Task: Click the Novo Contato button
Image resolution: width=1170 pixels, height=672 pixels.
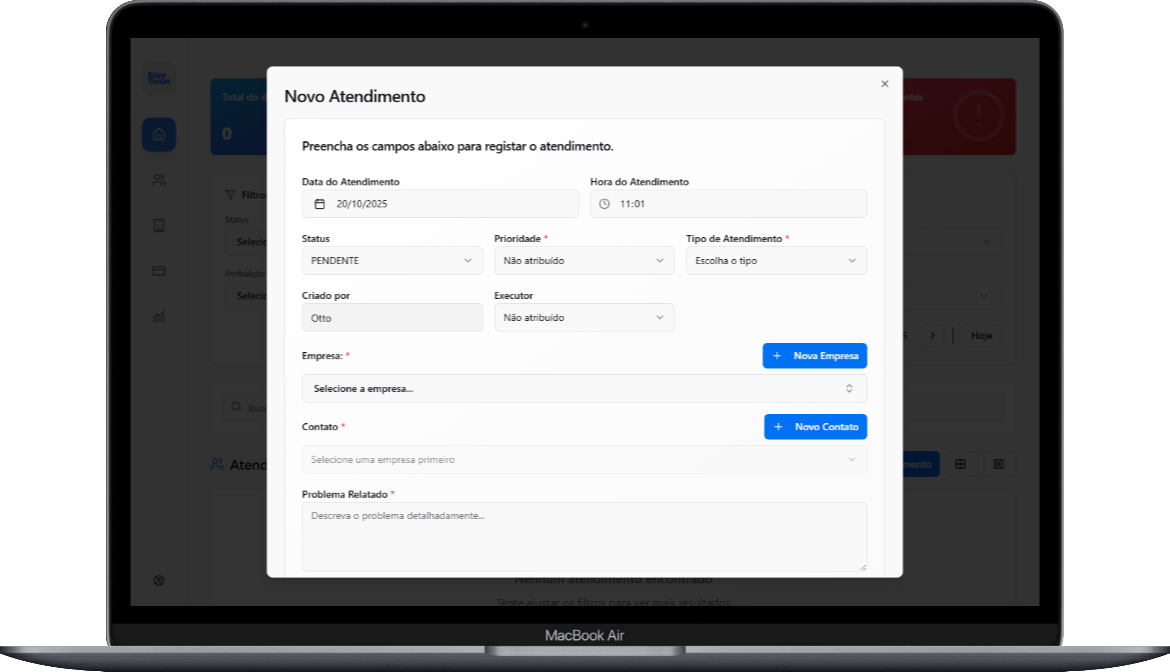Action: point(815,427)
